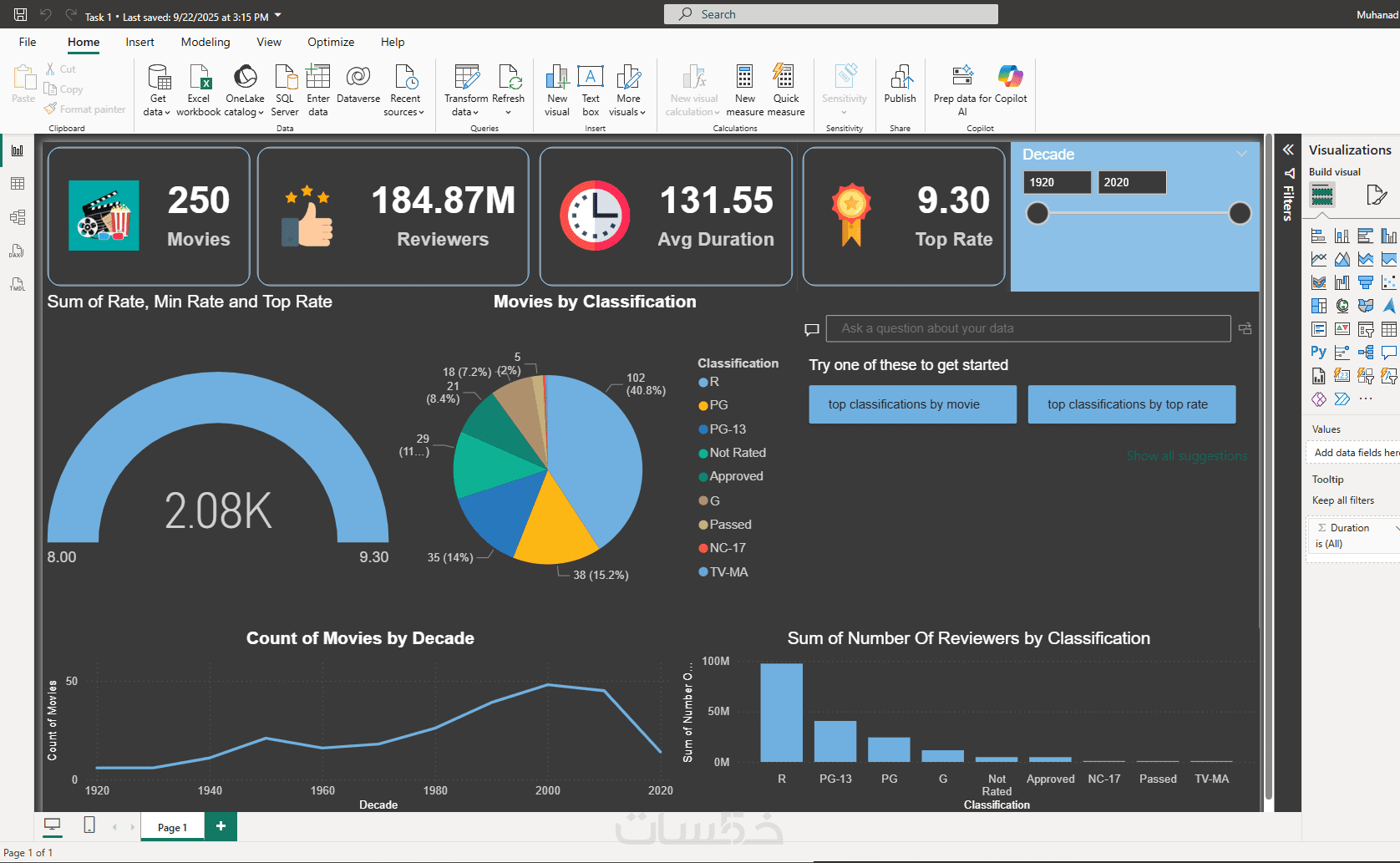The width and height of the screenshot is (1400, 863).
Task: Choose the stacked bar chart visual
Action: click(x=1319, y=236)
